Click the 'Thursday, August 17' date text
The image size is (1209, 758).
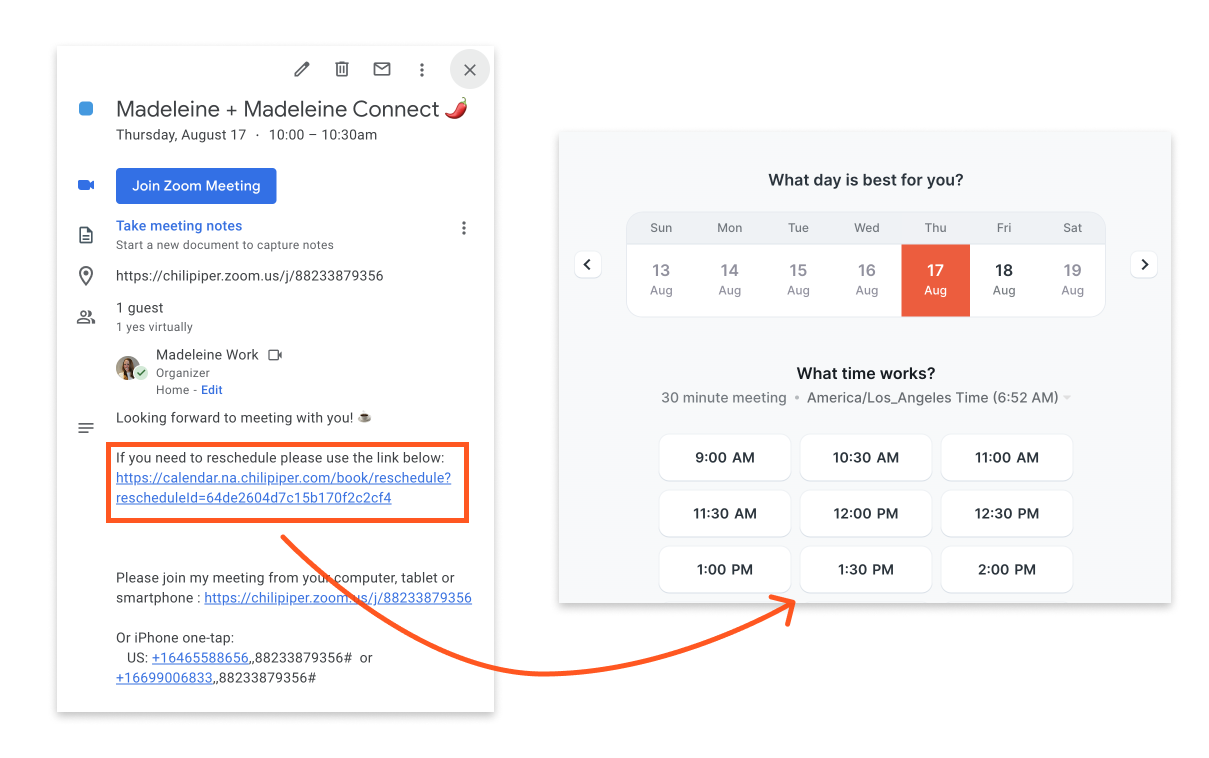point(181,135)
